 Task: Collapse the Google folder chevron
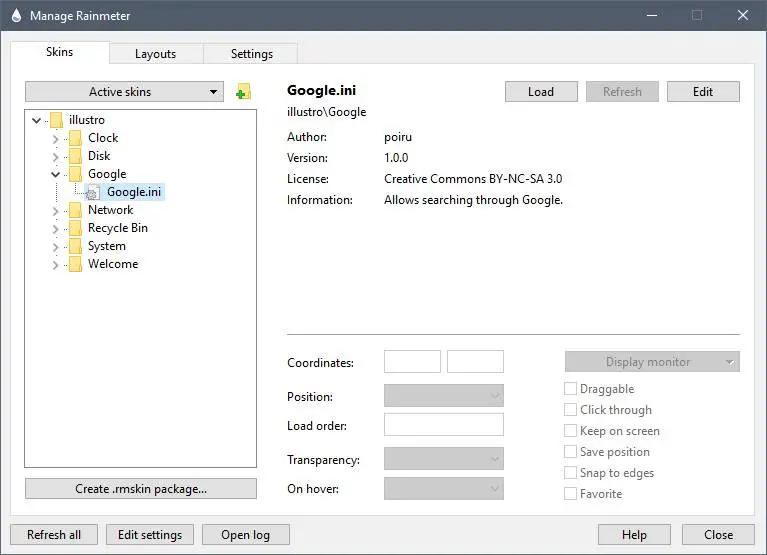pyautogui.click(x=55, y=175)
